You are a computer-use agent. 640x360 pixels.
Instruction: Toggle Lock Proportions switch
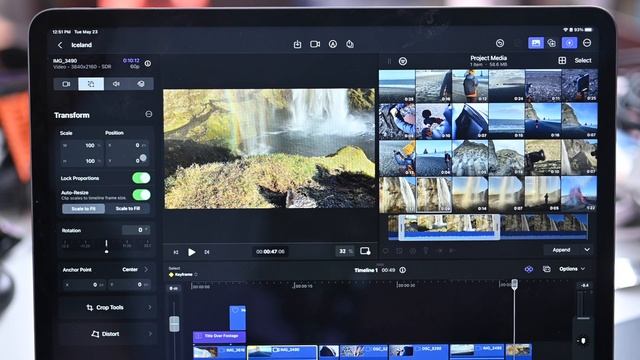[x=141, y=178]
